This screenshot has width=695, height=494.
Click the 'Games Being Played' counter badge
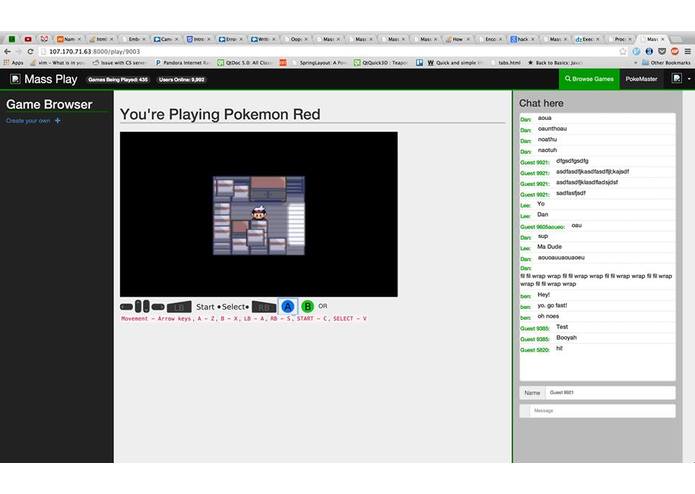click(118, 80)
